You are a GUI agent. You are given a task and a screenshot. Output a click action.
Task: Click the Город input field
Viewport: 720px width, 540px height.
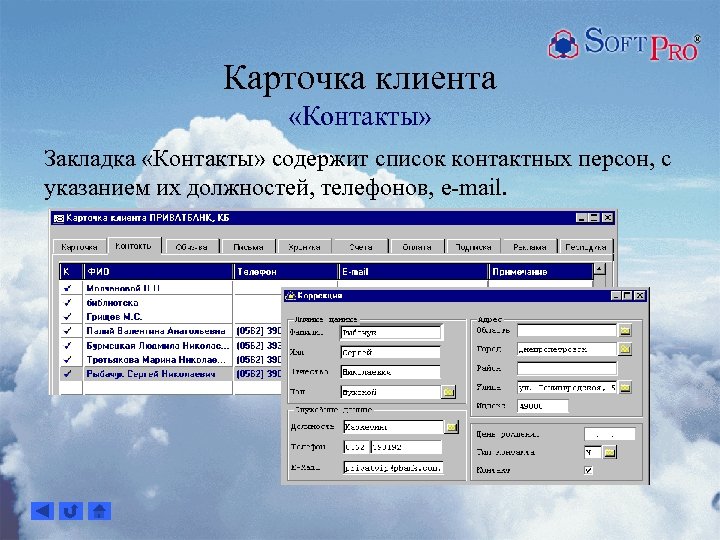567,349
